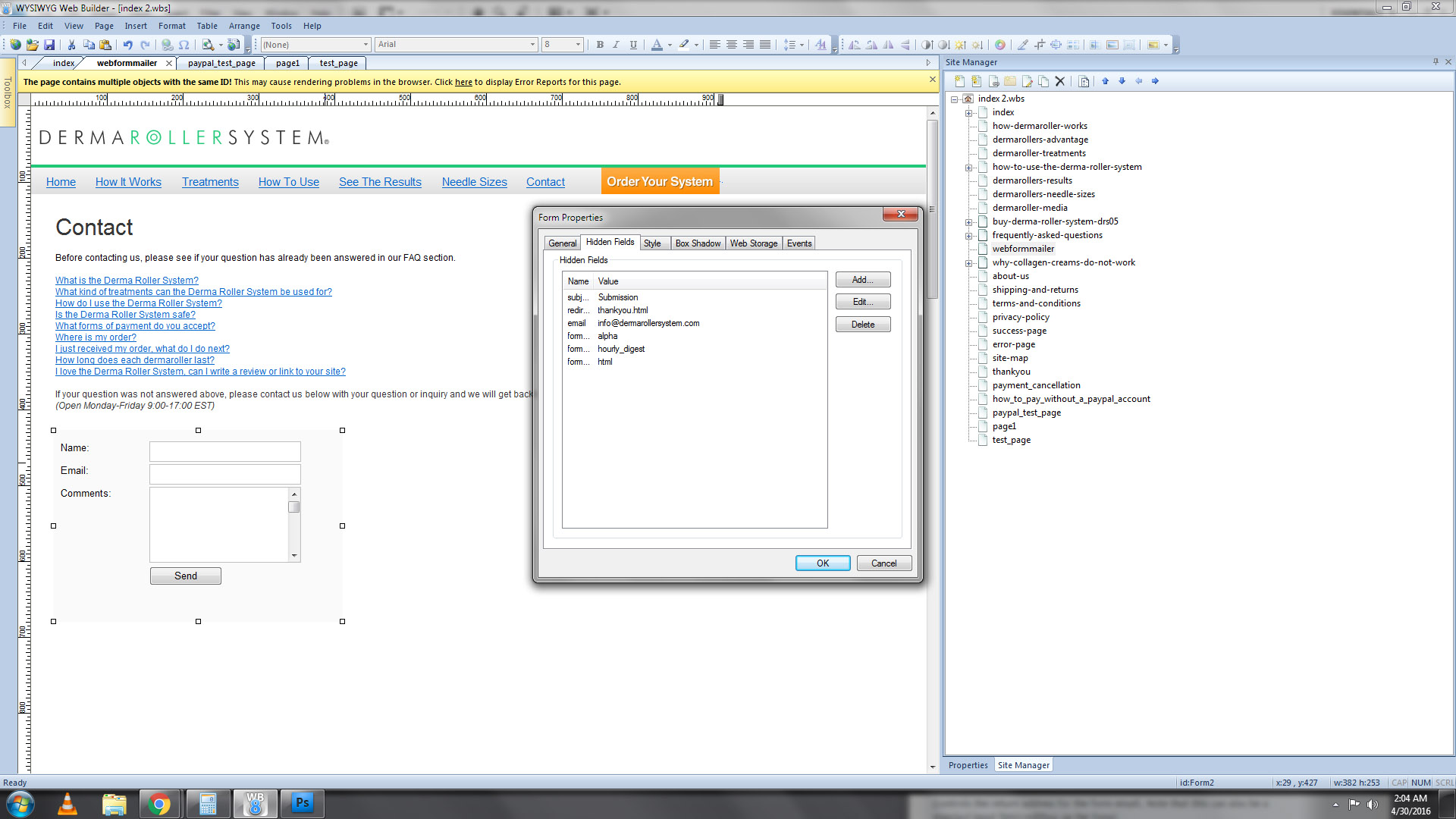1456x819 pixels.
Task: Click the here link in warning bar
Action: pos(463,82)
